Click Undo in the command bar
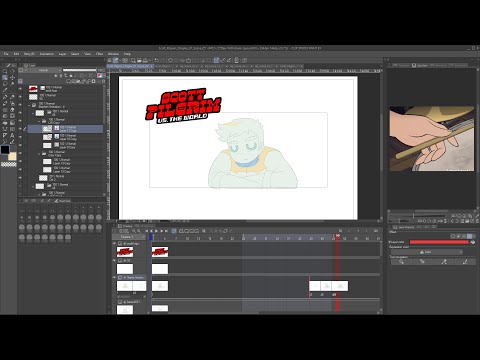Image resolution: width=480 pixels, height=360 pixels. 156,60
